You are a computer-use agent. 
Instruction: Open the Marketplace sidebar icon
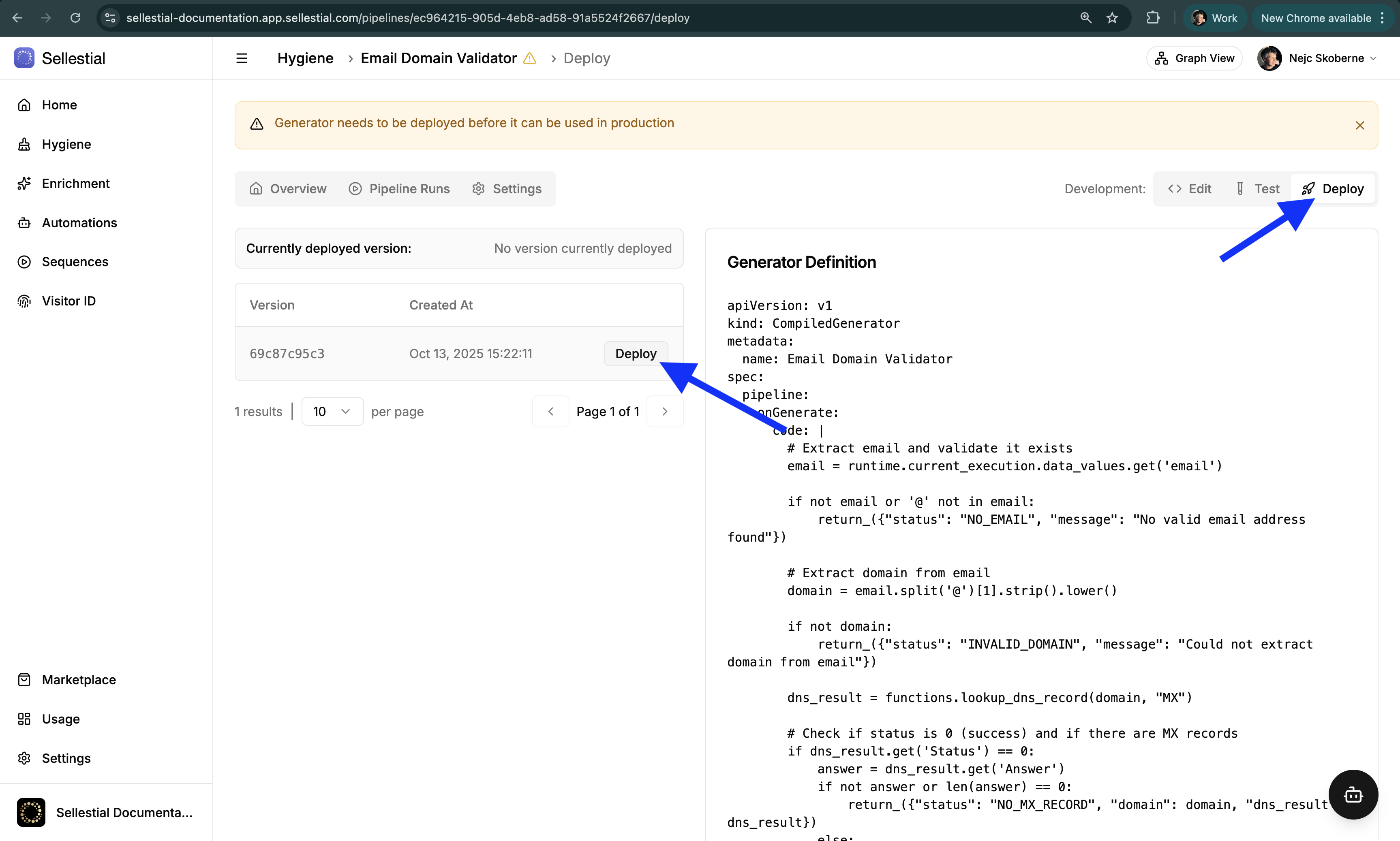tap(24, 679)
